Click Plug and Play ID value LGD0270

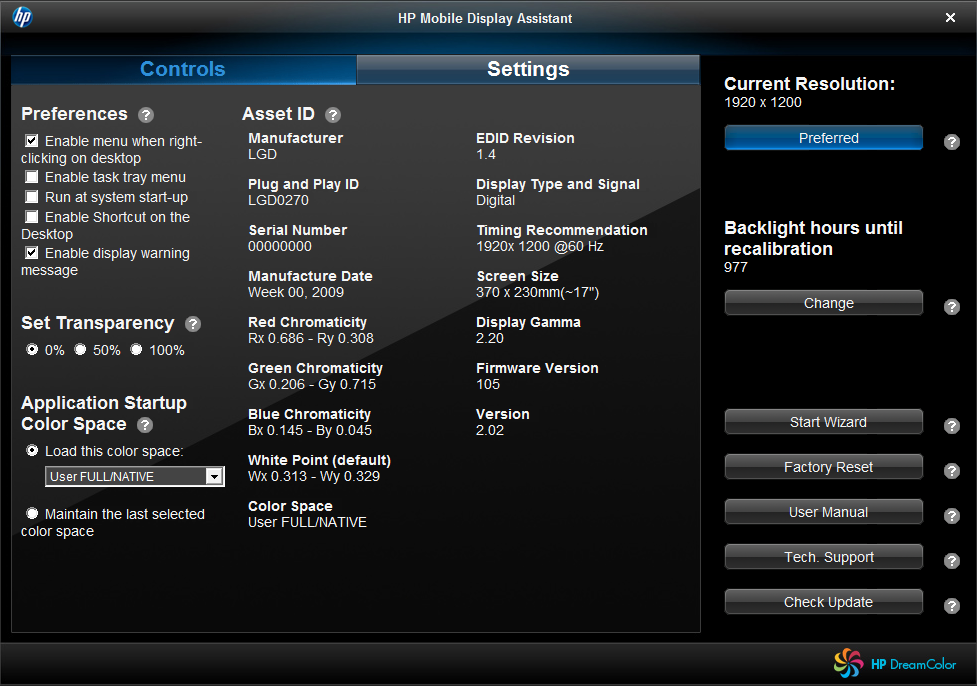coord(278,201)
